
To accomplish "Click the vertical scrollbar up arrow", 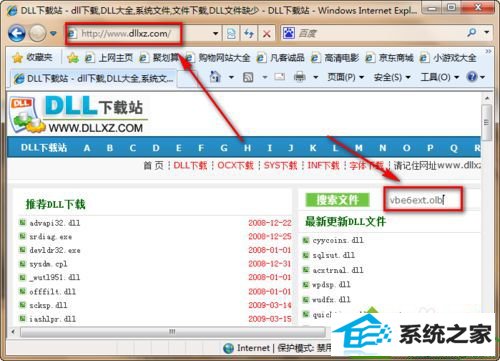I will pos(487,98).
